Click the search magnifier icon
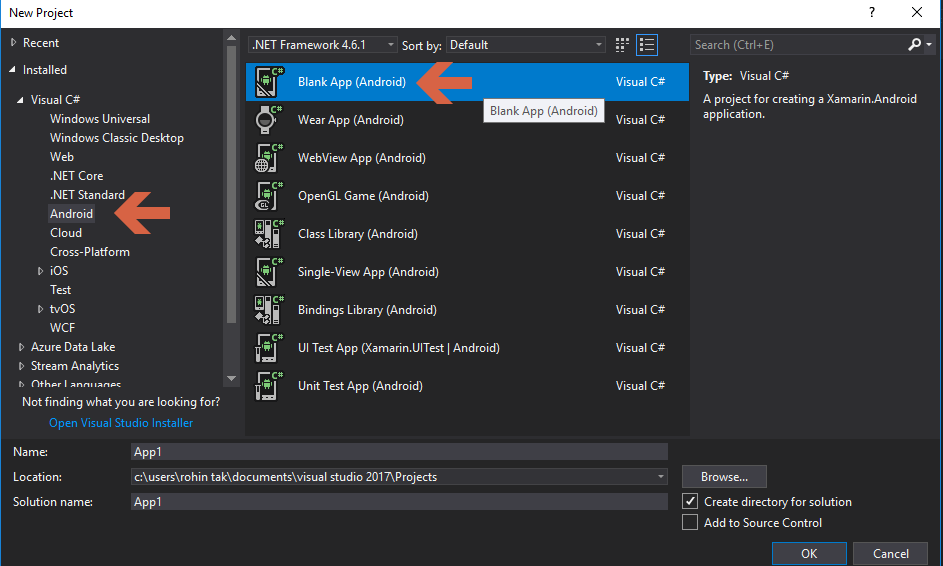This screenshot has height=566, width=943. (914, 45)
